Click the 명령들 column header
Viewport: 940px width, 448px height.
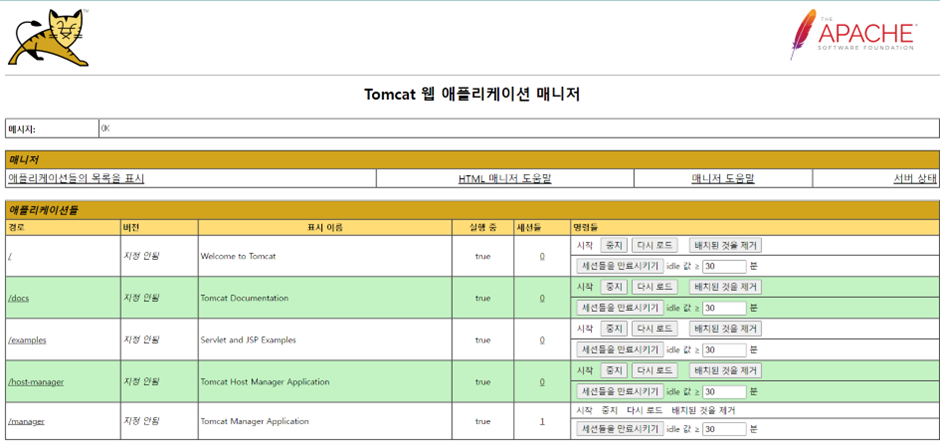point(586,228)
